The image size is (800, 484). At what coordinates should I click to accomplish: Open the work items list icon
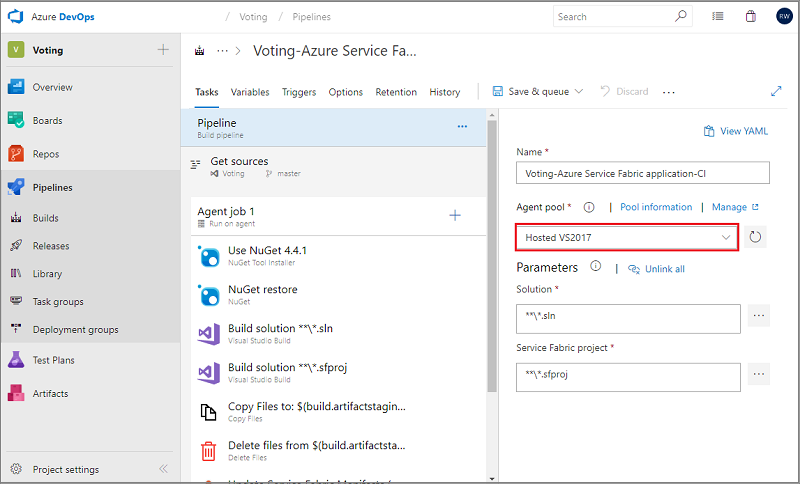[718, 16]
